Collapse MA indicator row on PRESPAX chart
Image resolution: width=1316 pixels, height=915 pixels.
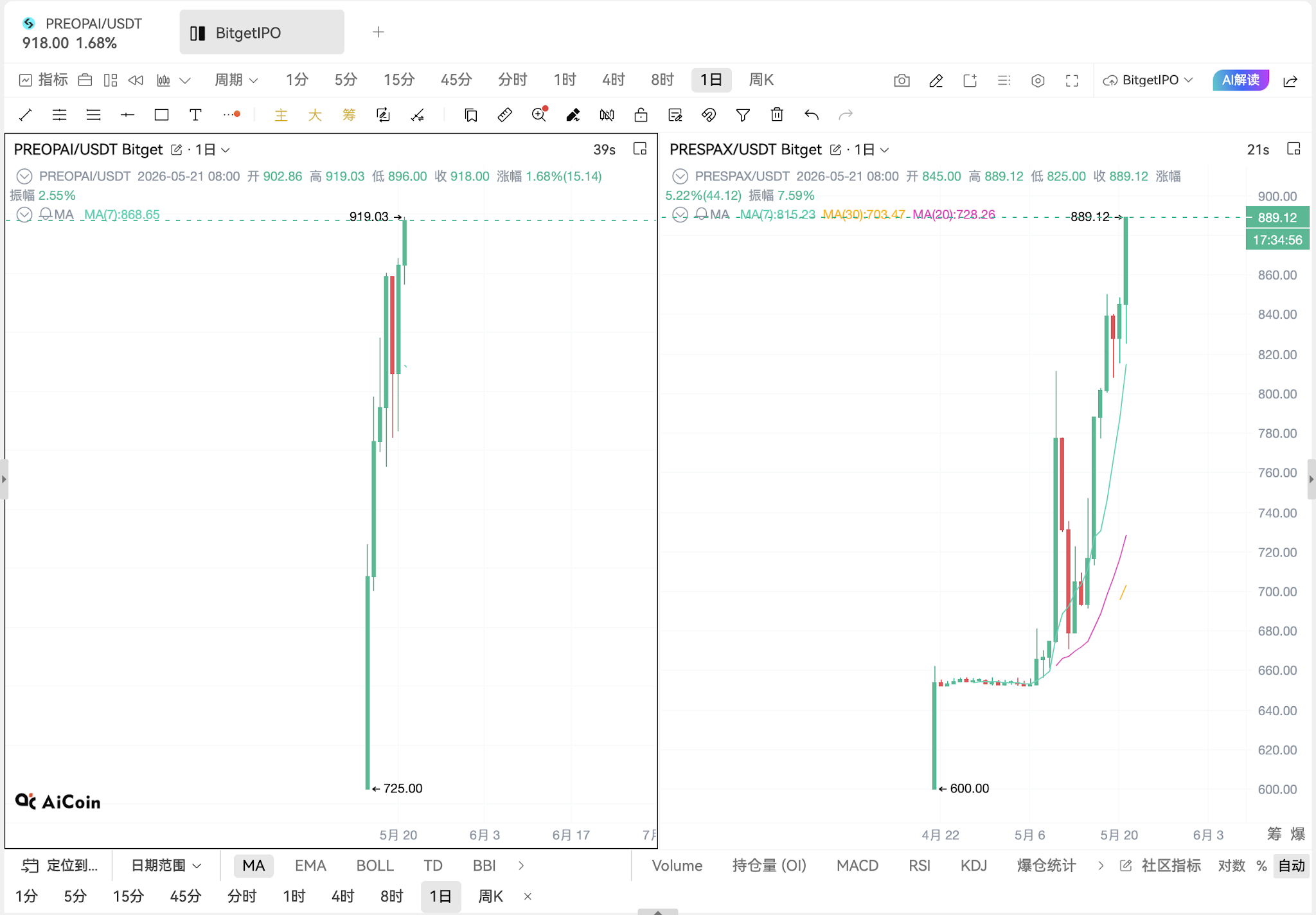tap(680, 214)
